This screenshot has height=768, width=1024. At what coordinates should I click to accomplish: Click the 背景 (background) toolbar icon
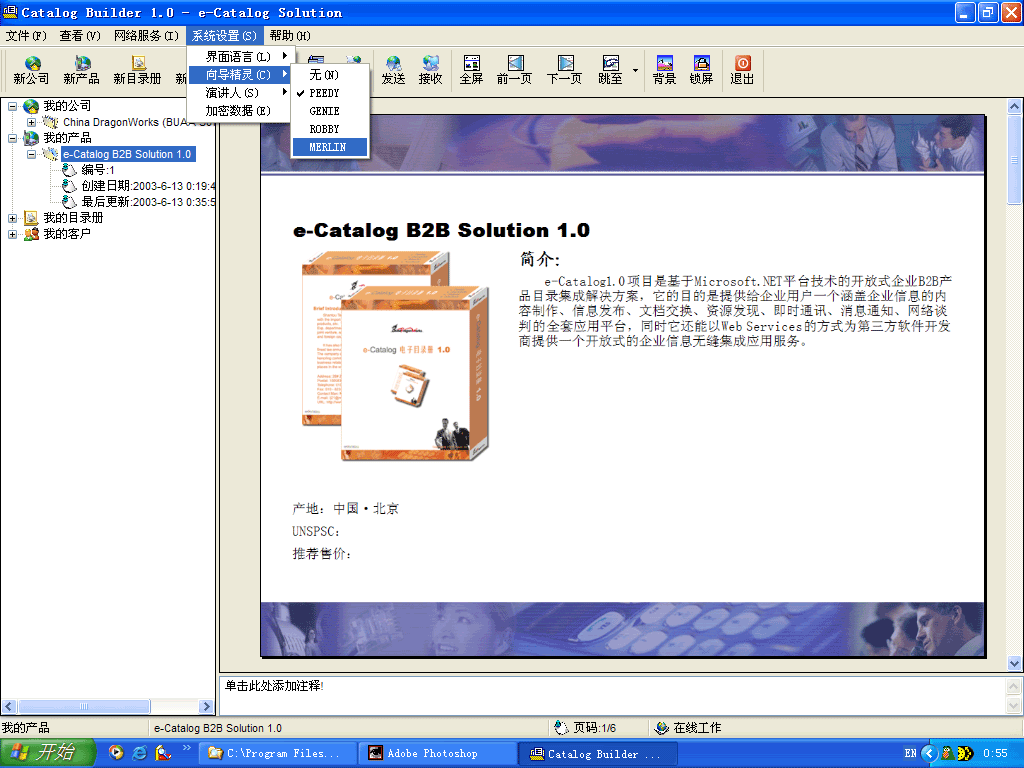[664, 70]
